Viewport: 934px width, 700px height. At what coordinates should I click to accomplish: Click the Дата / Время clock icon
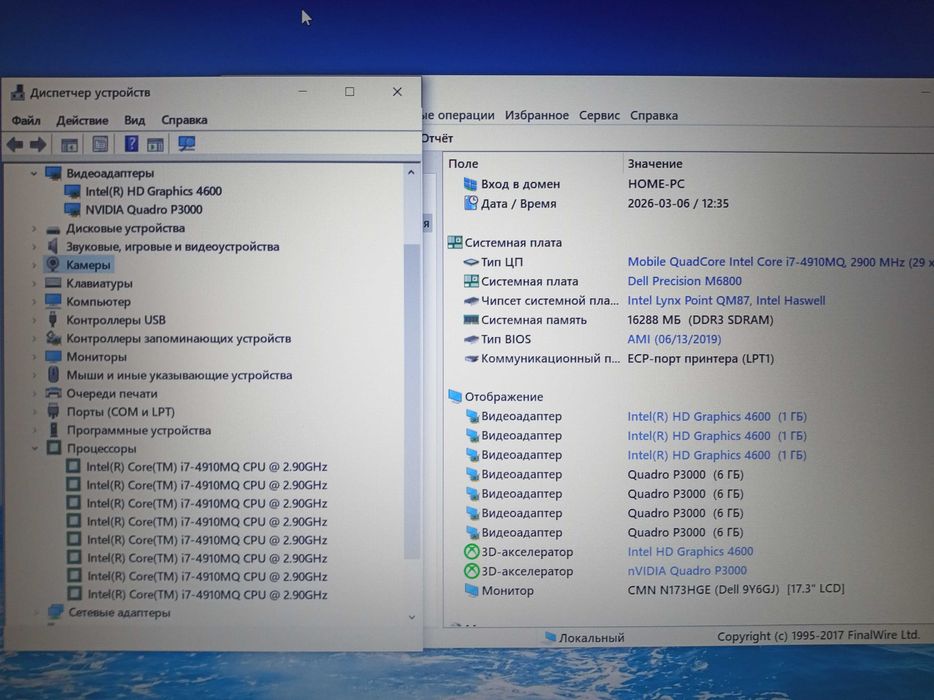471,203
